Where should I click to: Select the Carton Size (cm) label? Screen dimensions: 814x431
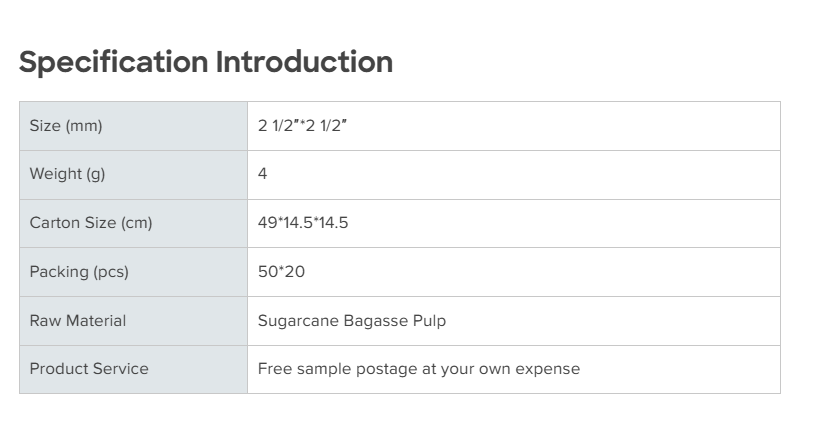(91, 223)
